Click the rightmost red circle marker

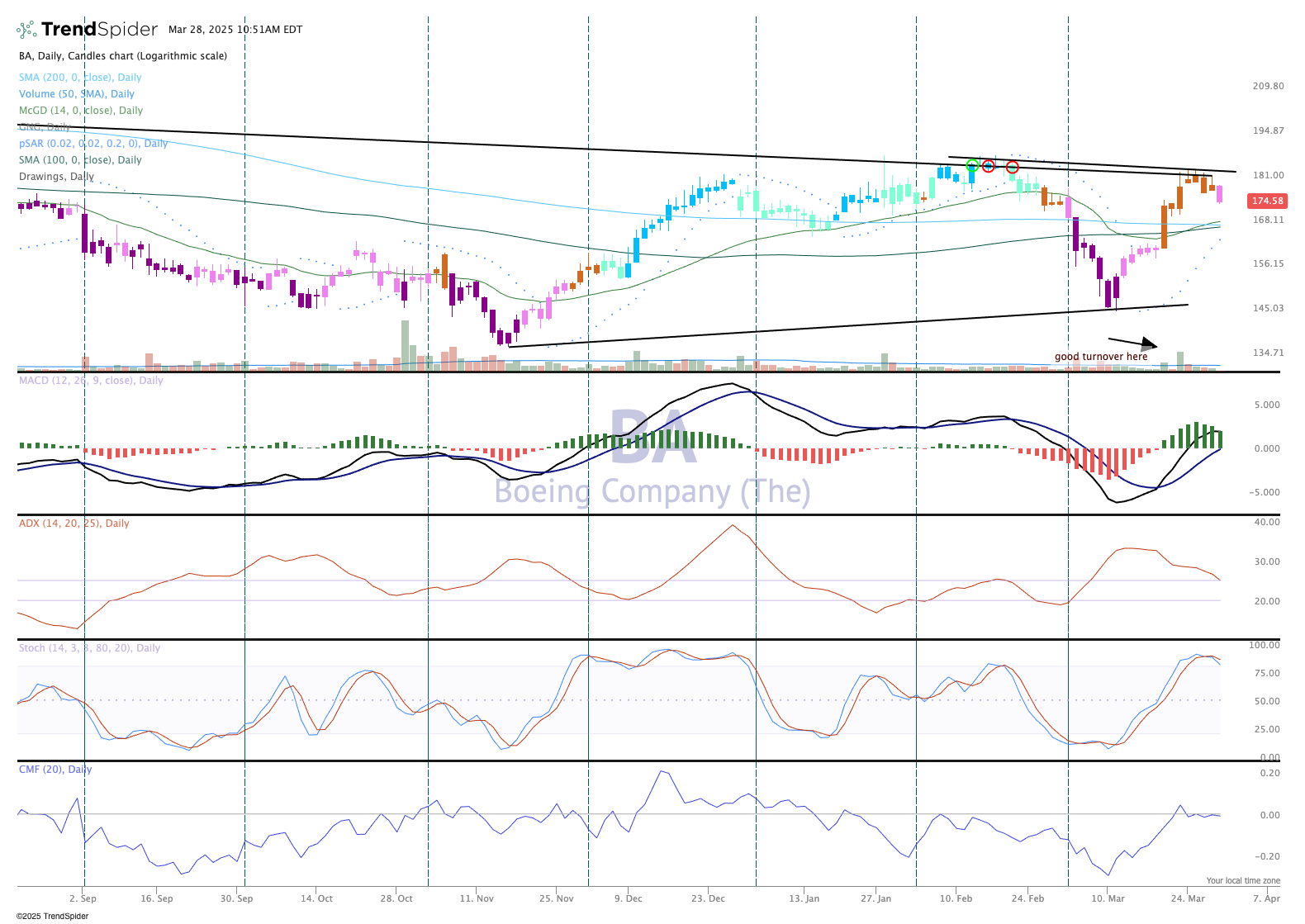(1012, 168)
